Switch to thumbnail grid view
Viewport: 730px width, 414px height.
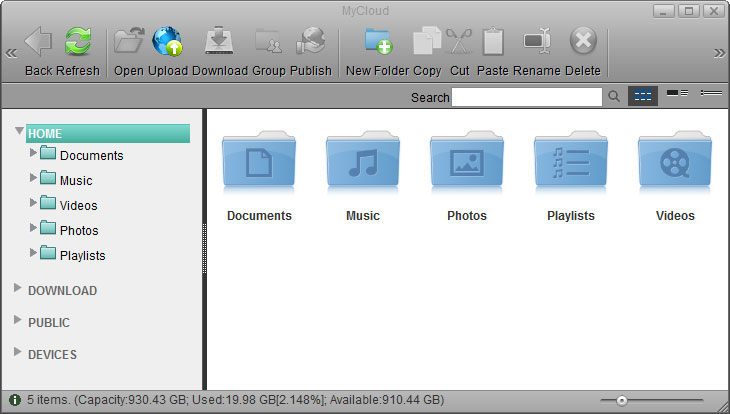tap(643, 95)
